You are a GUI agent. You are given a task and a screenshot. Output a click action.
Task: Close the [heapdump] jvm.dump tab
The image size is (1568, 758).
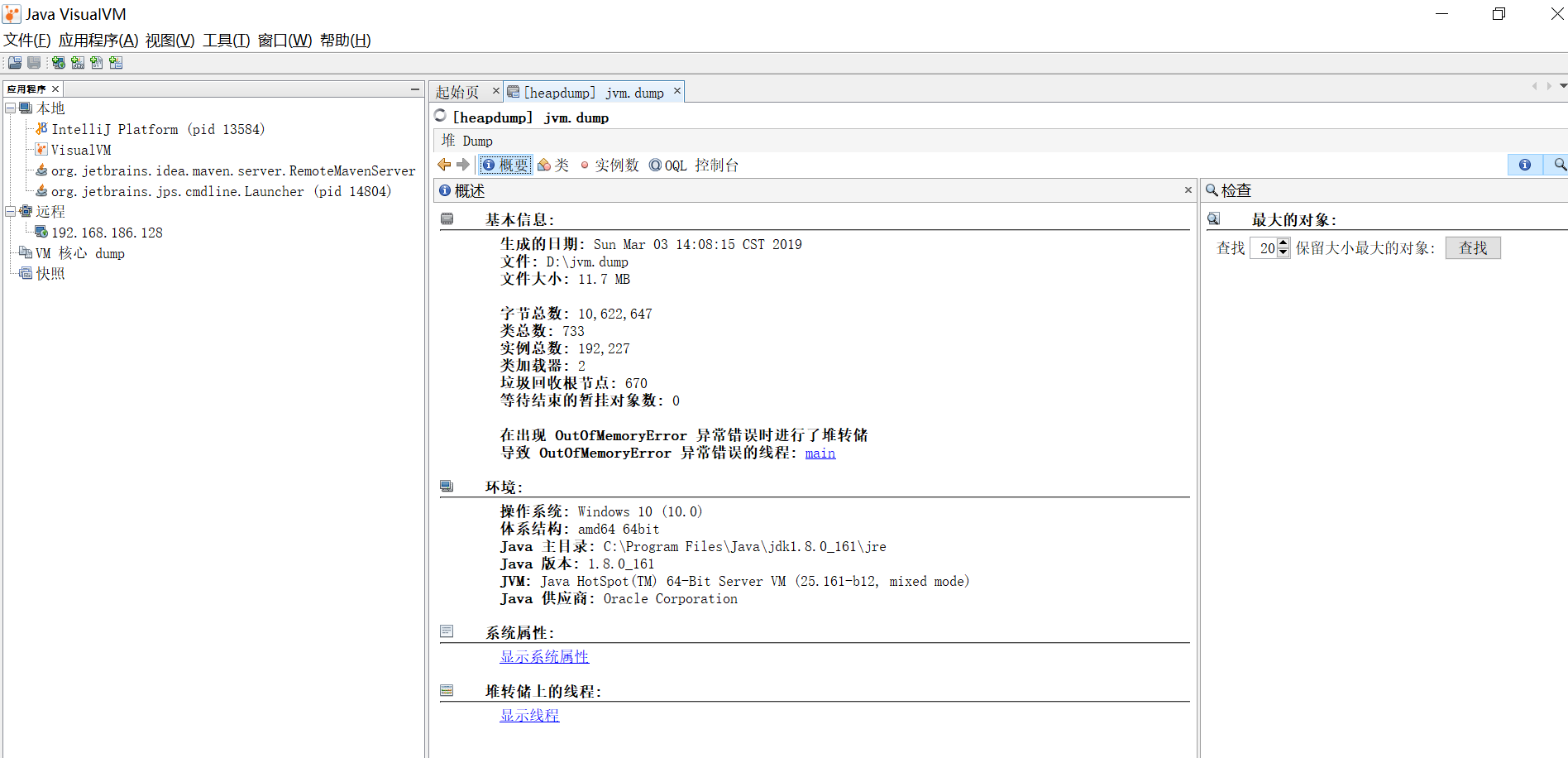[677, 91]
